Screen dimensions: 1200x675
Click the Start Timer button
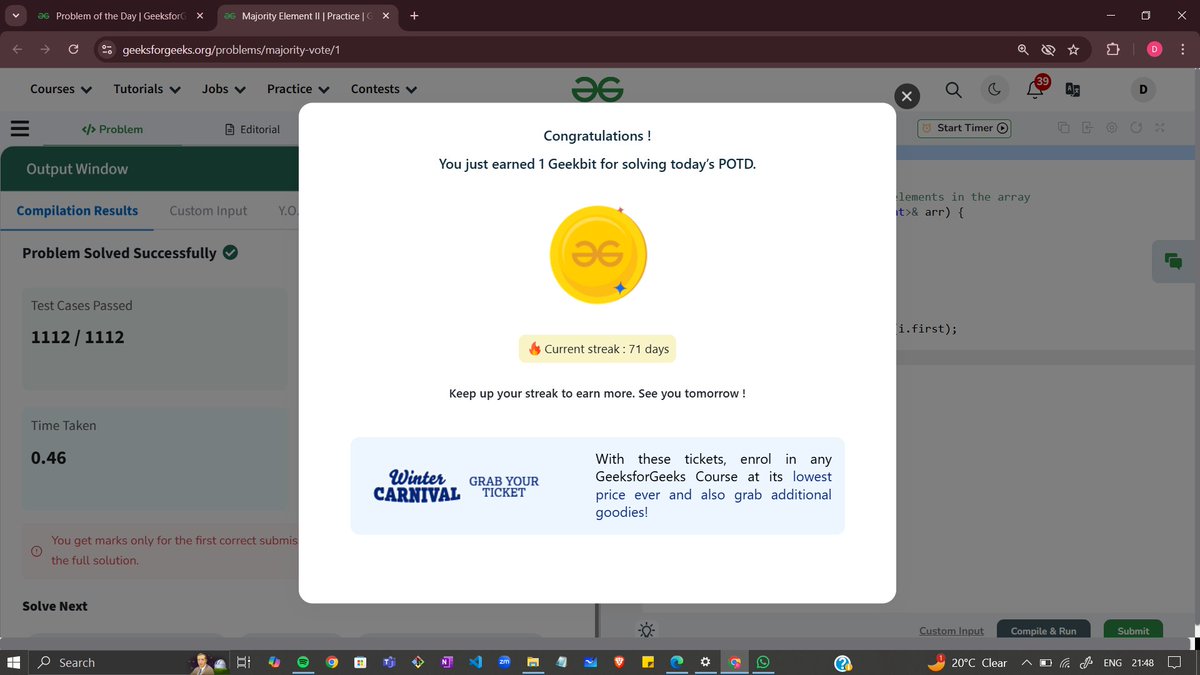click(965, 128)
